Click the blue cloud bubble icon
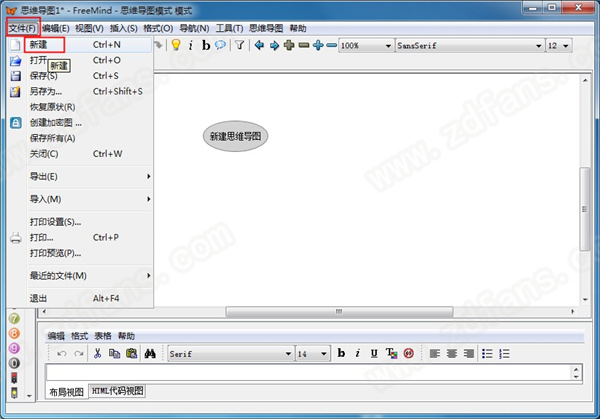The height and width of the screenshot is (419, 600). [220, 45]
